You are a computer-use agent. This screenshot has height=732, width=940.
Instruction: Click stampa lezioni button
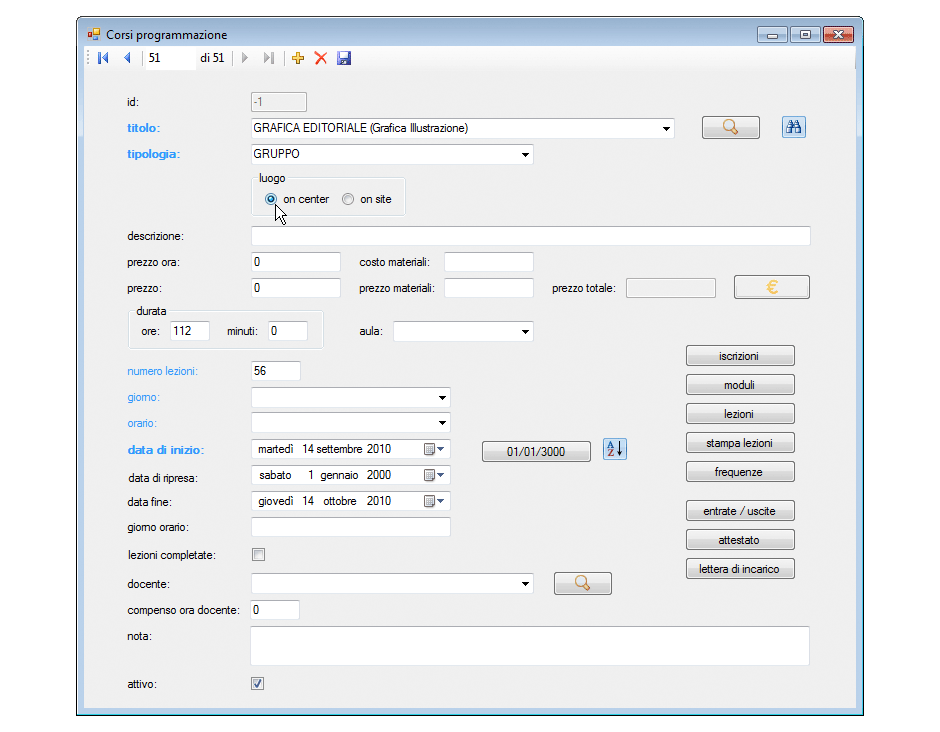[740, 443]
